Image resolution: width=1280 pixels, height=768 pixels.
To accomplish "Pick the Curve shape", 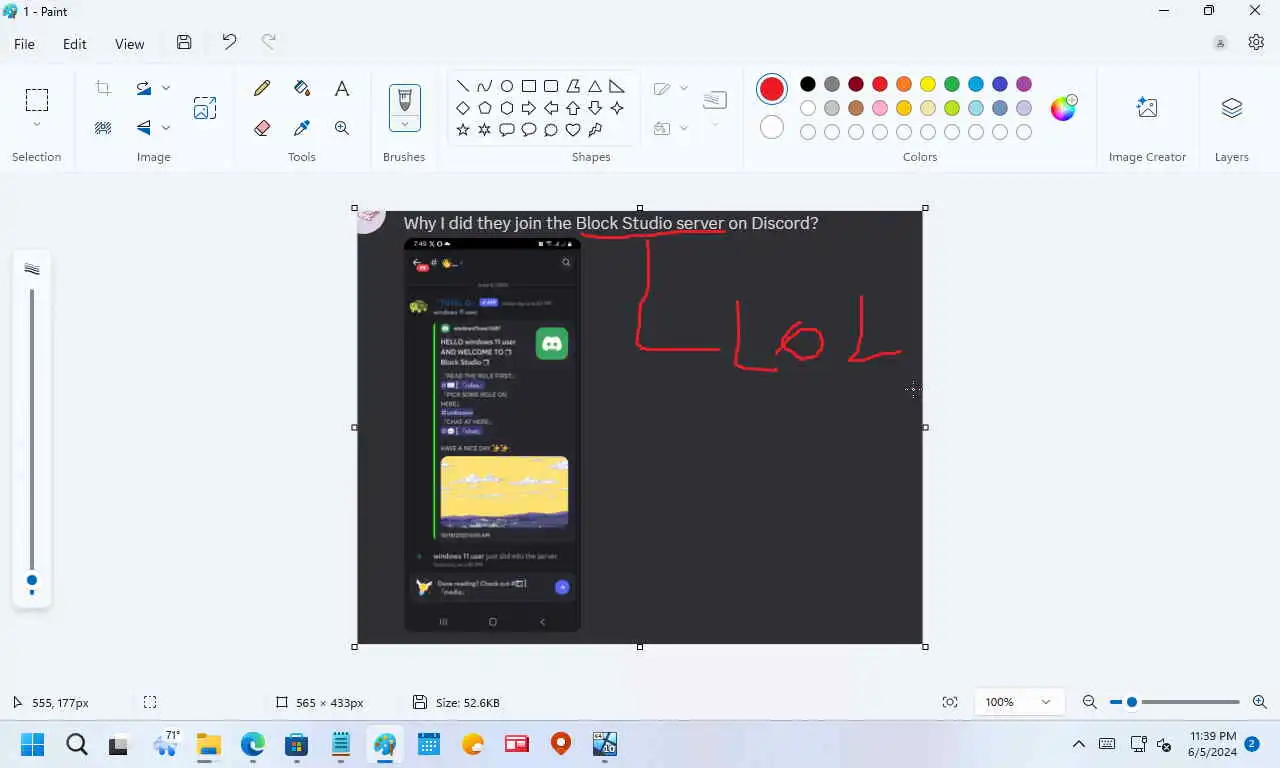I will pyautogui.click(x=485, y=86).
